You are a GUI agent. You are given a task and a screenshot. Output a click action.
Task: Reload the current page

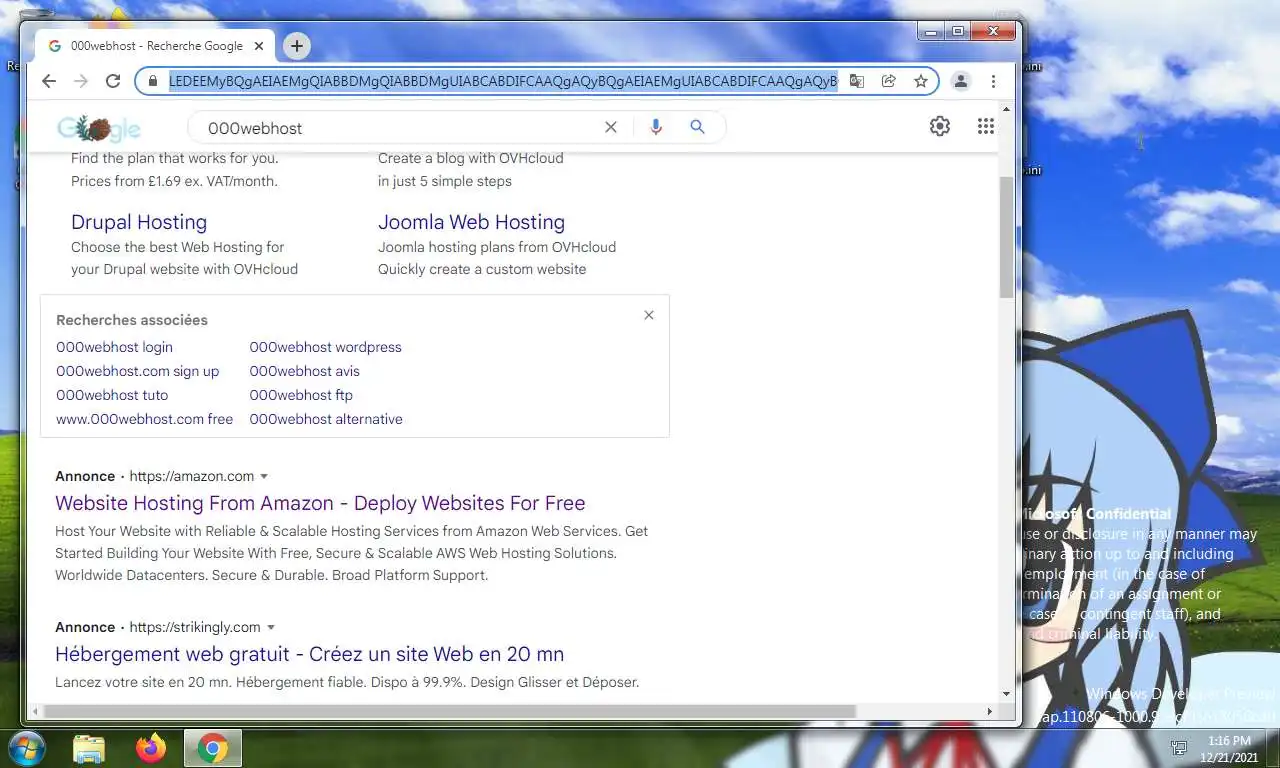113,81
